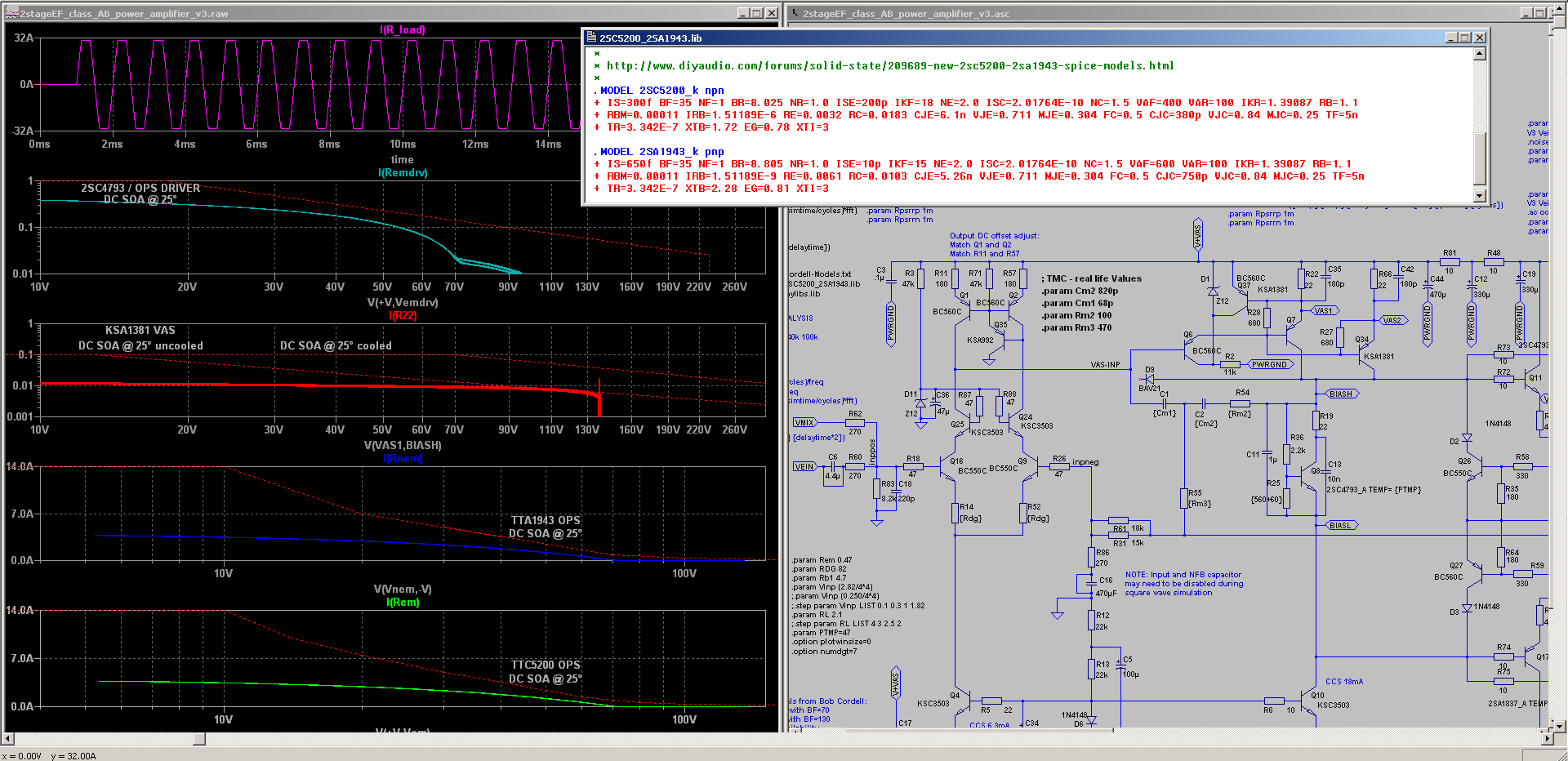Maximize the 2SC5200_2SA1943.lib window
The width and height of the screenshot is (1568, 761).
1464,38
